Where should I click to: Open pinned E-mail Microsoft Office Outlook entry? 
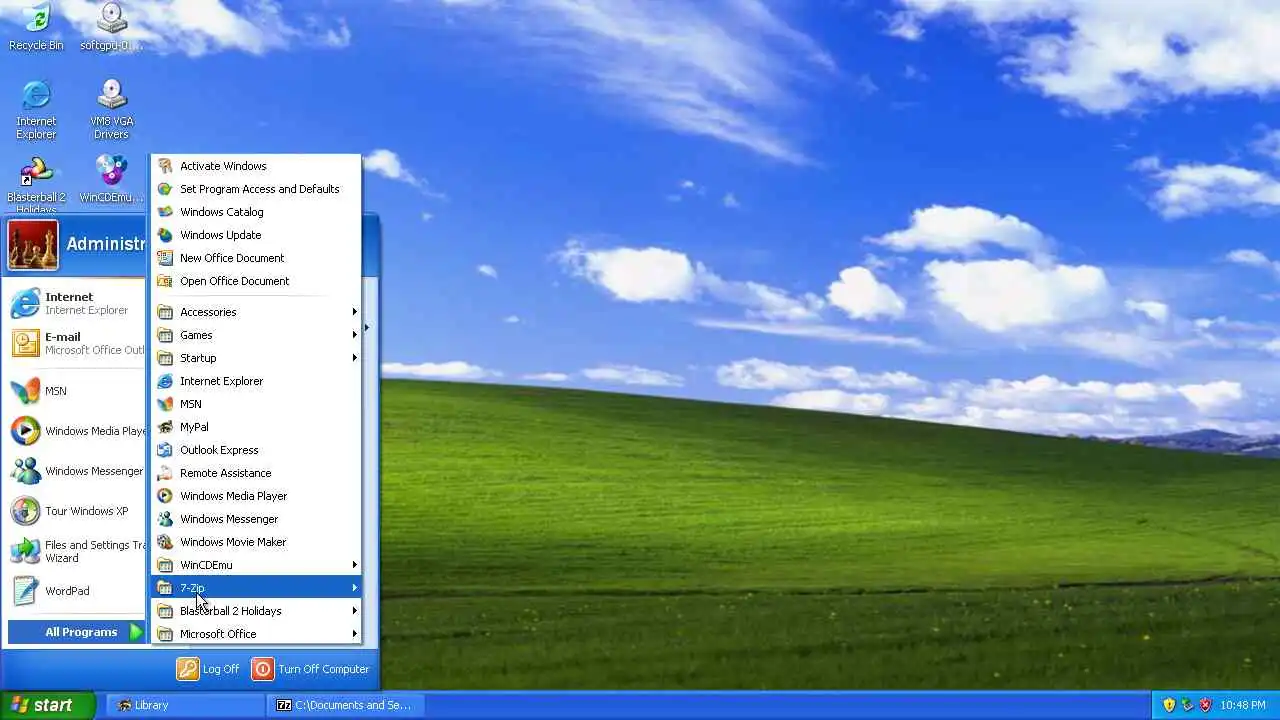75,343
